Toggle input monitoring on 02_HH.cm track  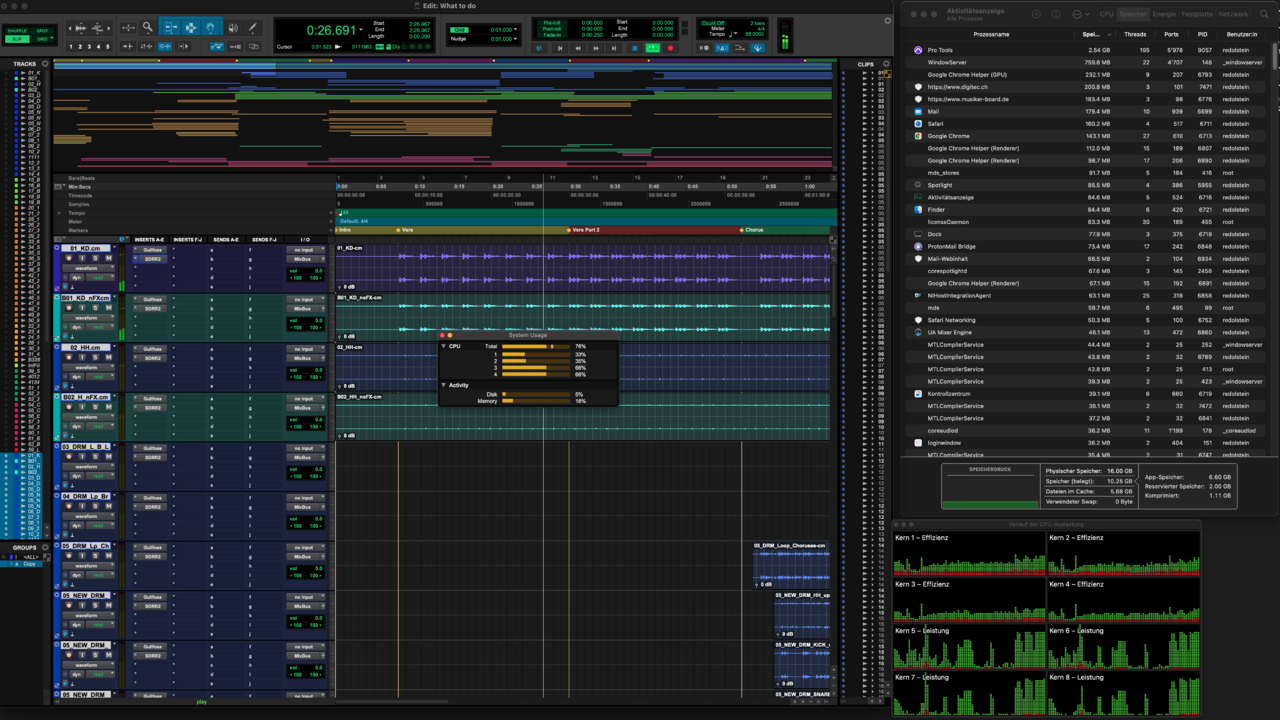[x=82, y=357]
